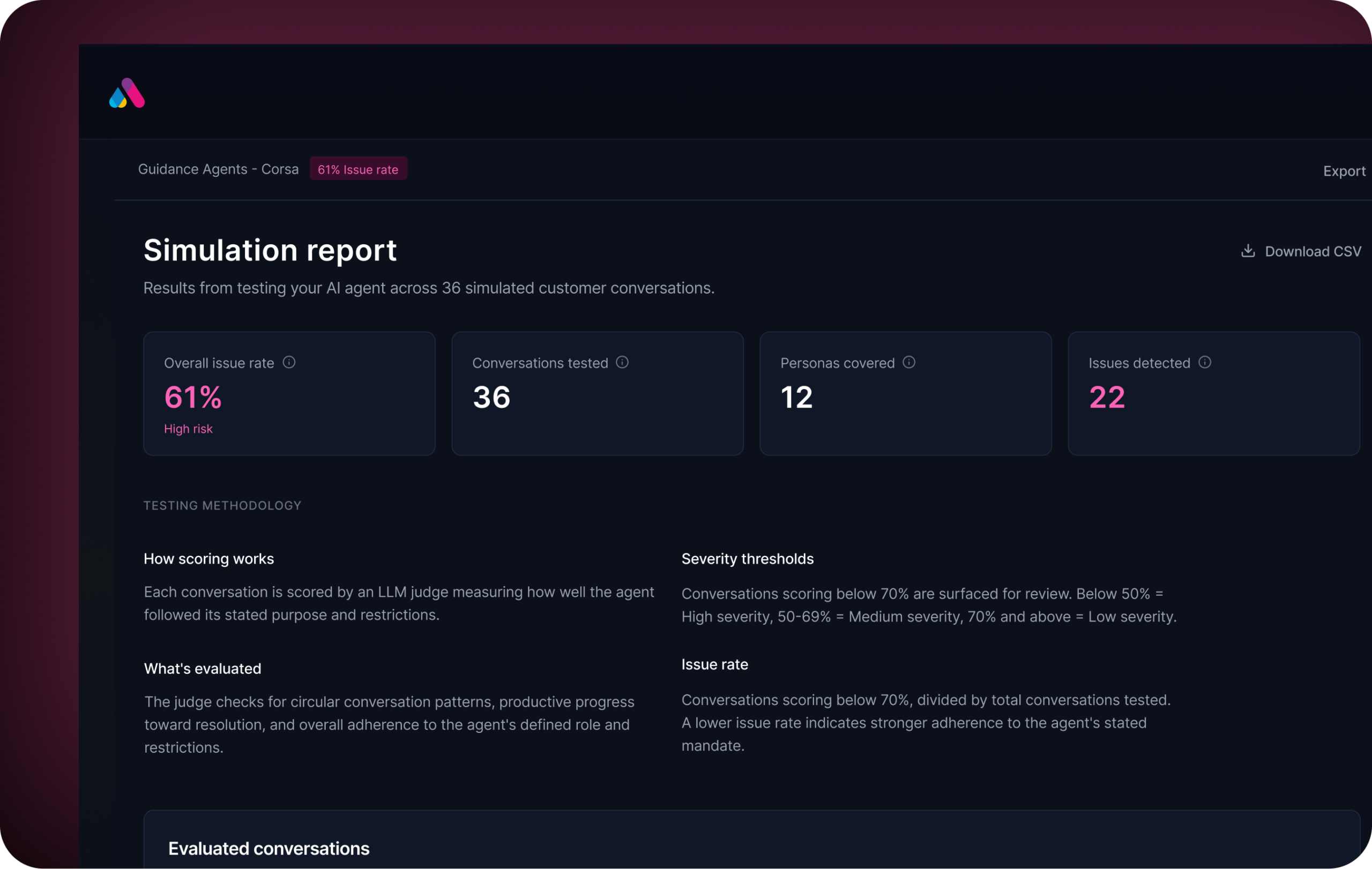Click the download arrow icon

pyautogui.click(x=1248, y=251)
